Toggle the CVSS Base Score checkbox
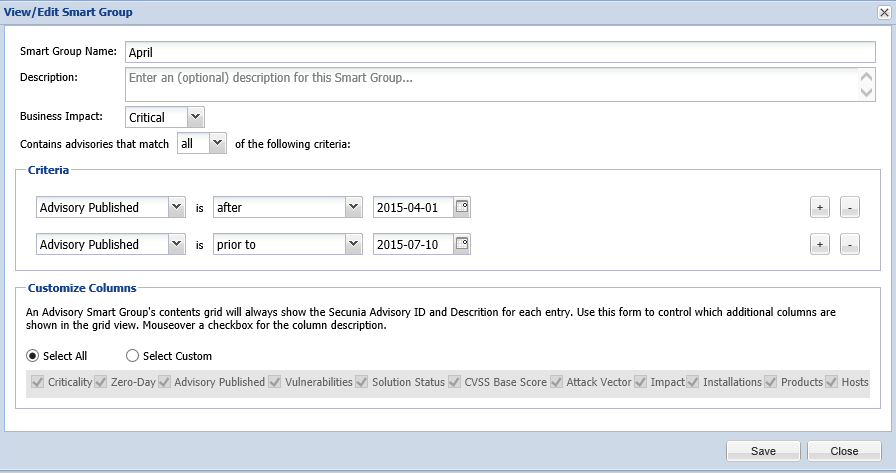This screenshot has height=473, width=896. coord(456,382)
